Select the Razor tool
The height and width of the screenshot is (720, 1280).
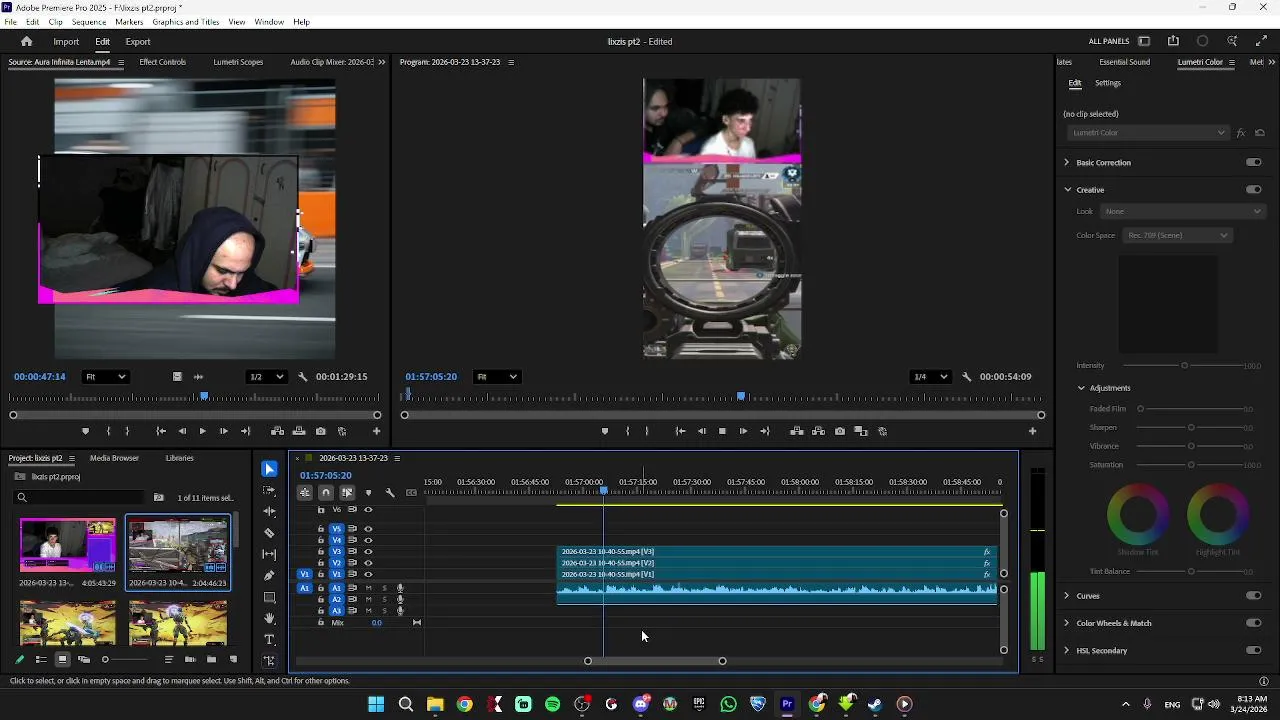[x=269, y=533]
